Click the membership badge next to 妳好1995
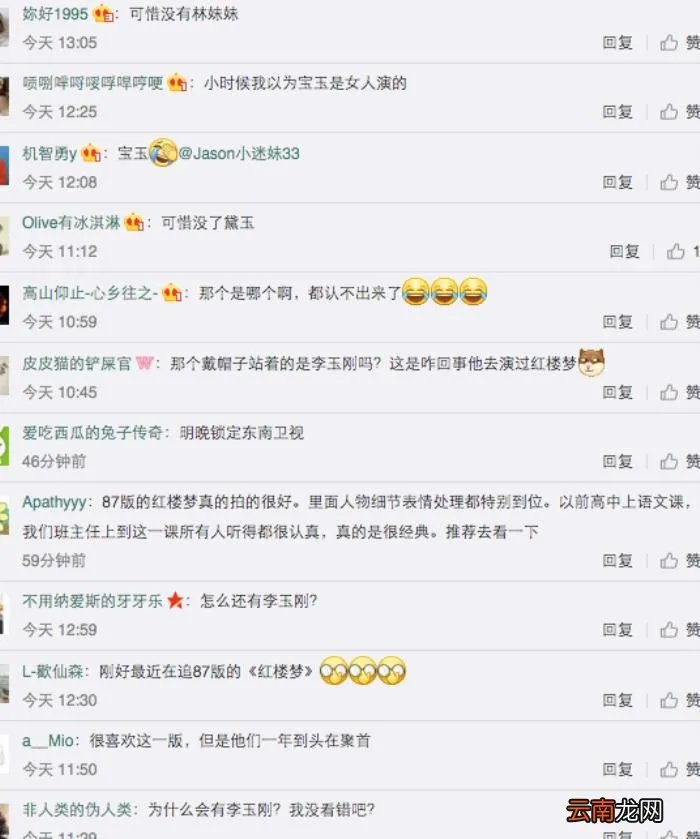700x839 pixels. (x=103, y=14)
